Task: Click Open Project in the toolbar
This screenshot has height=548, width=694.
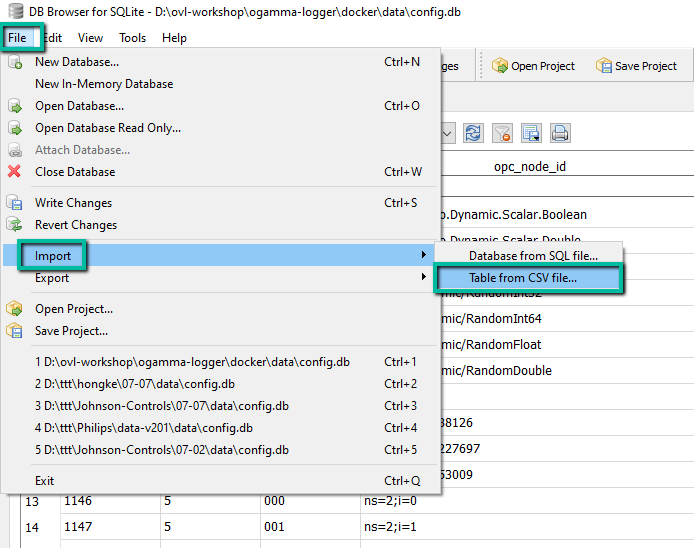Action: (533, 66)
